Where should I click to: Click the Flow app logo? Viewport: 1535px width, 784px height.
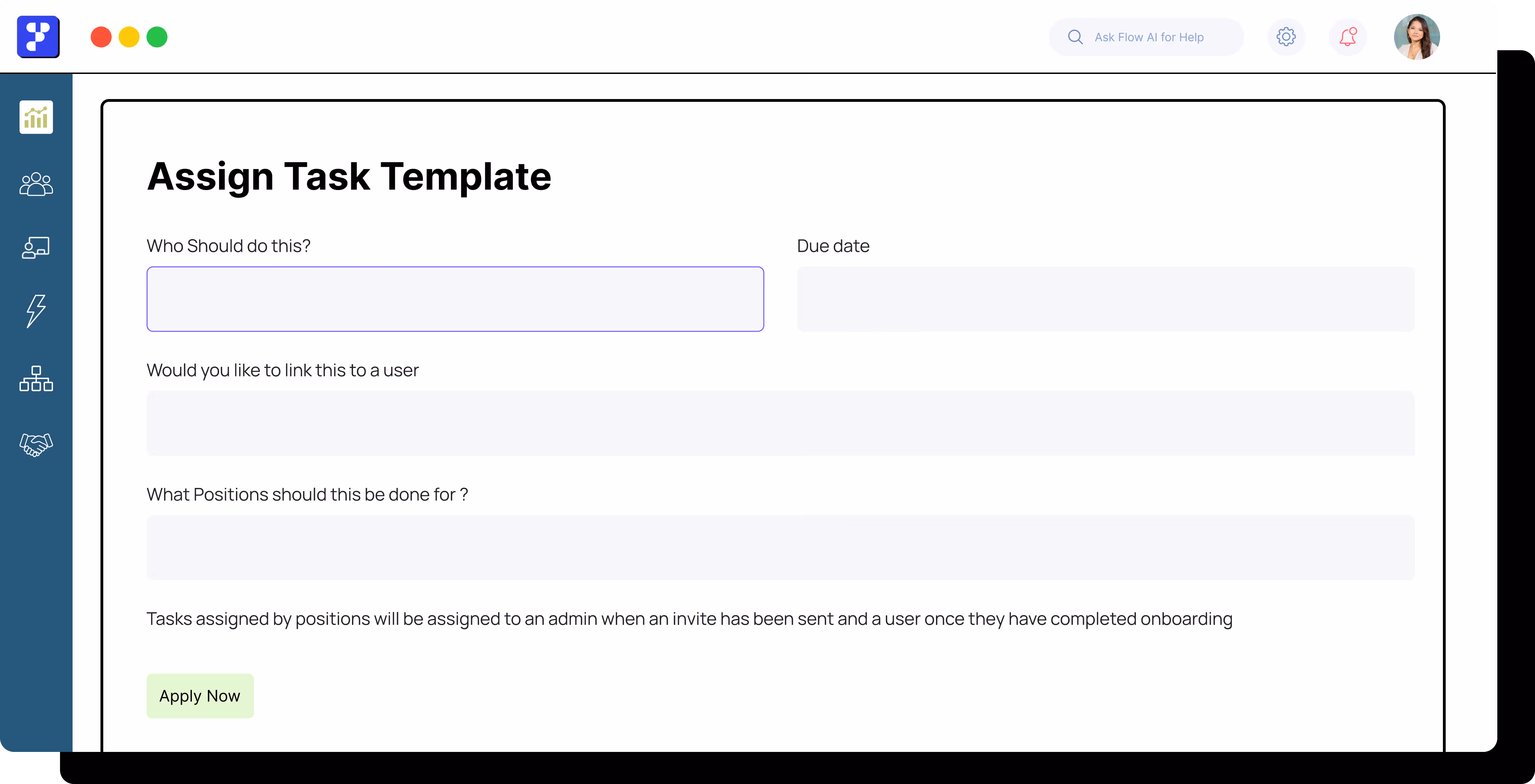(38, 36)
